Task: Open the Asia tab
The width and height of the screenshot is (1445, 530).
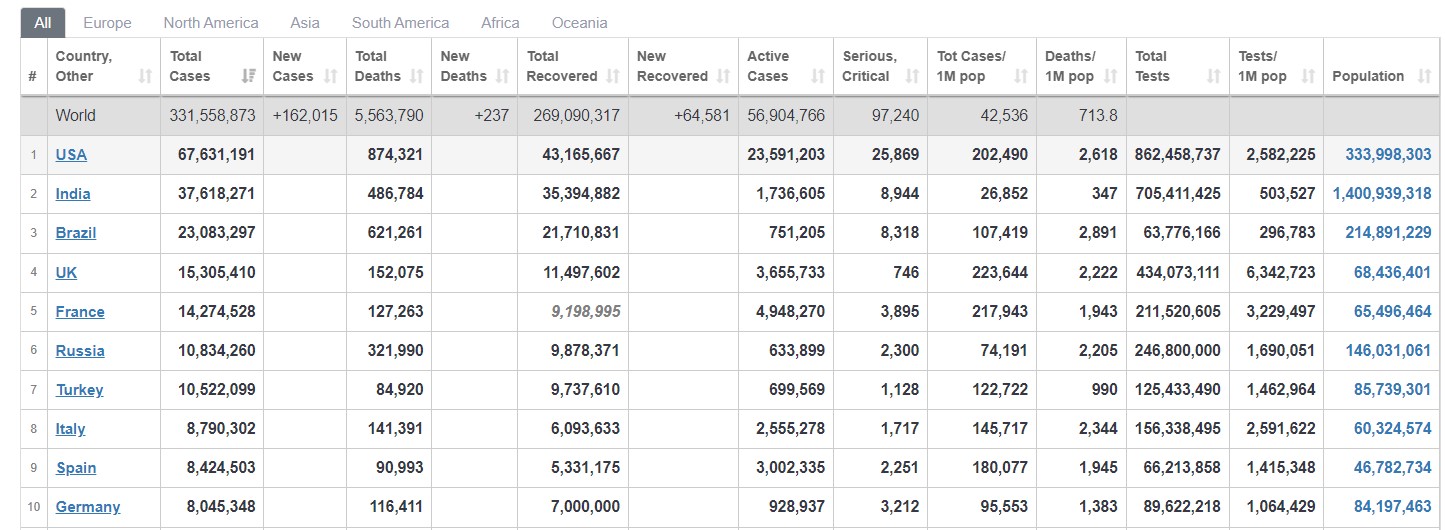Action: coord(305,22)
